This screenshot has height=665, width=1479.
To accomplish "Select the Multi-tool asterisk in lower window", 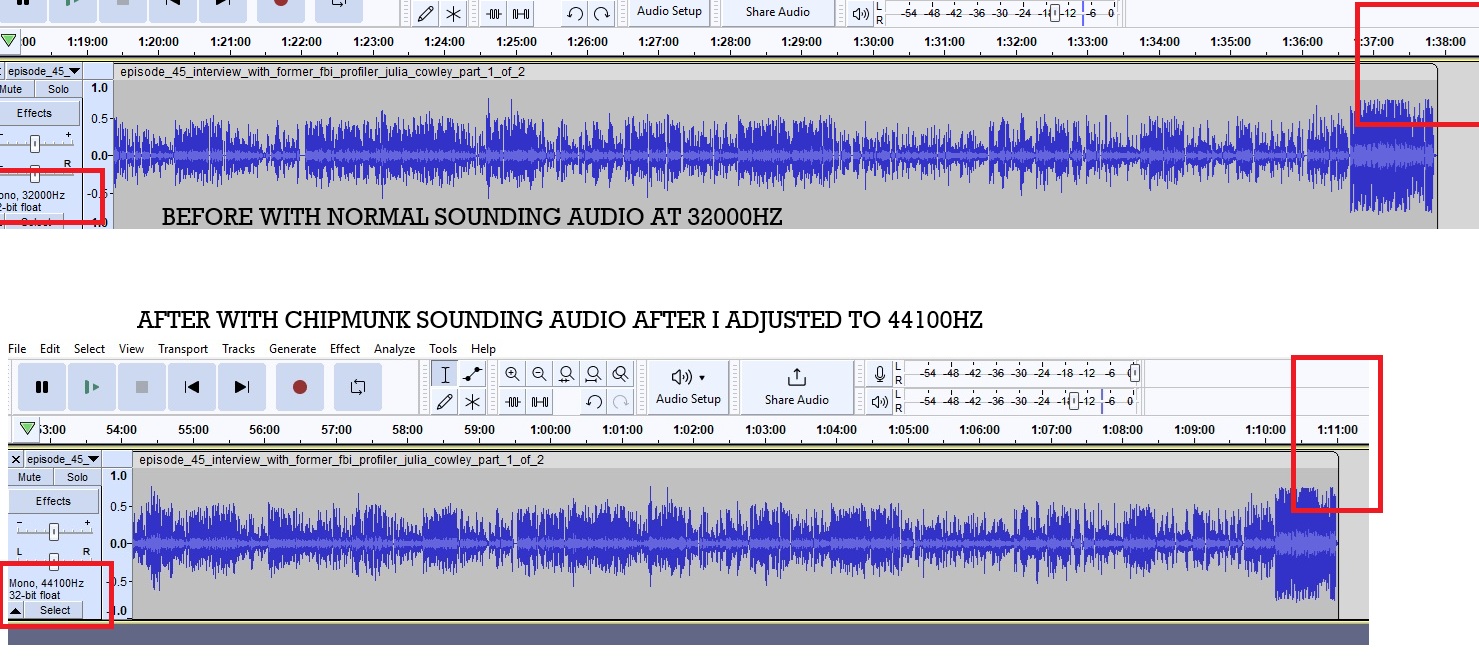I will click(472, 401).
